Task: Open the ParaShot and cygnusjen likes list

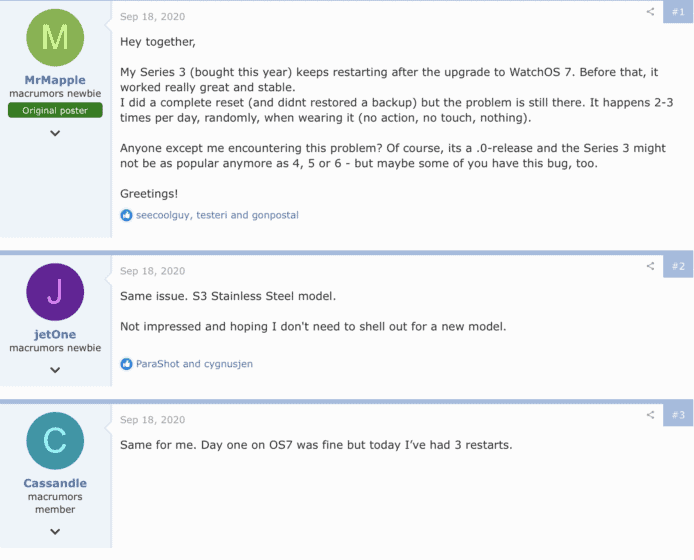Action: (x=194, y=364)
